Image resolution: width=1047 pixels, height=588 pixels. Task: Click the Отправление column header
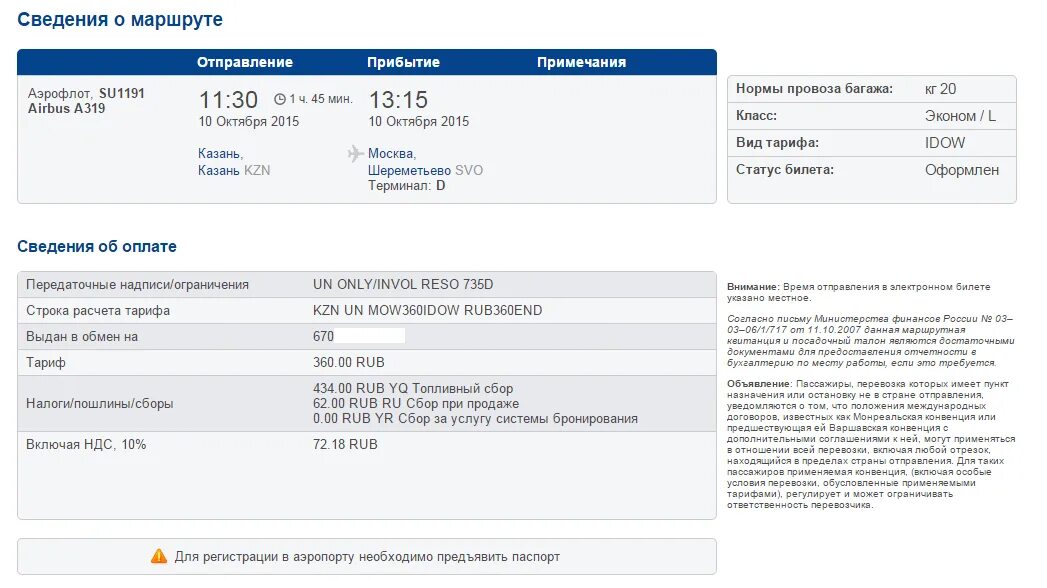(245, 62)
